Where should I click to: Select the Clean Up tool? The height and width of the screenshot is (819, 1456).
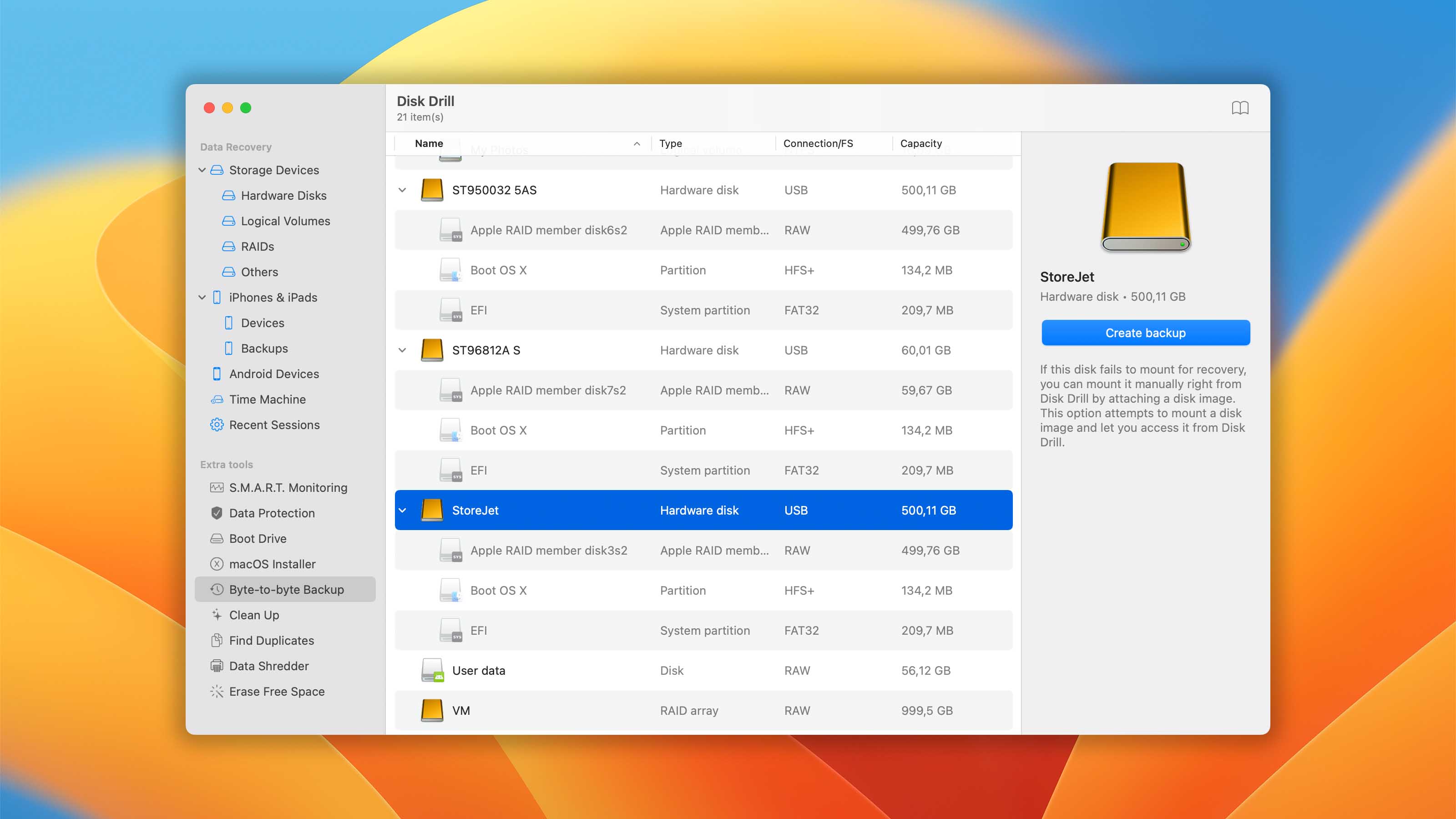point(254,615)
